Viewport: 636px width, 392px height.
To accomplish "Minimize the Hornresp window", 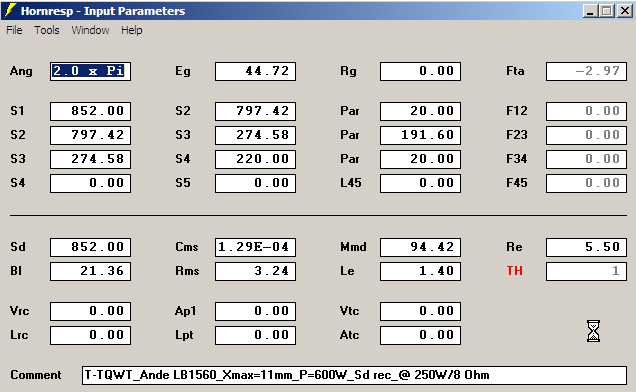I will (590, 11).
